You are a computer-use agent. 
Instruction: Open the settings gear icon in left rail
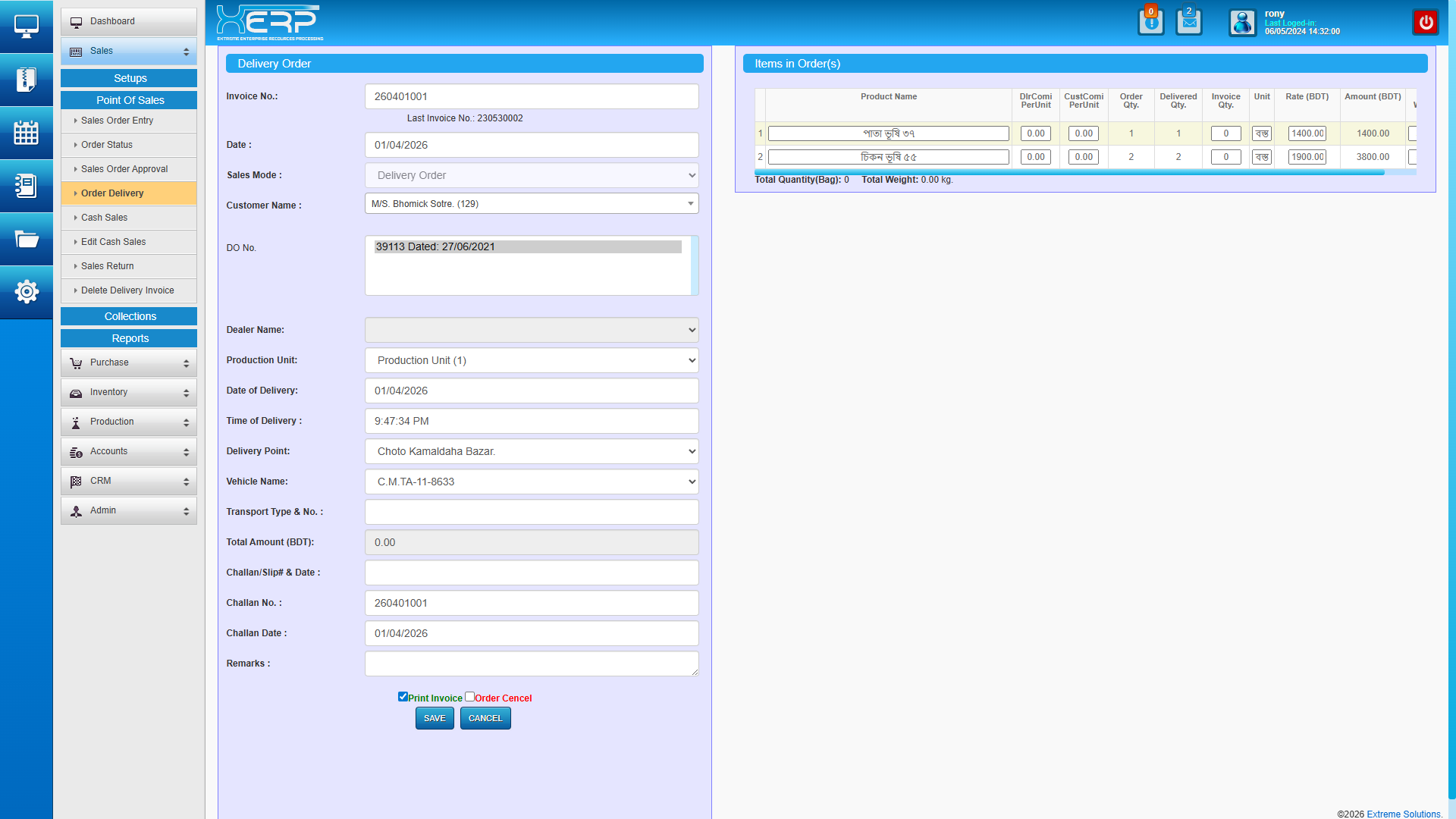[26, 291]
